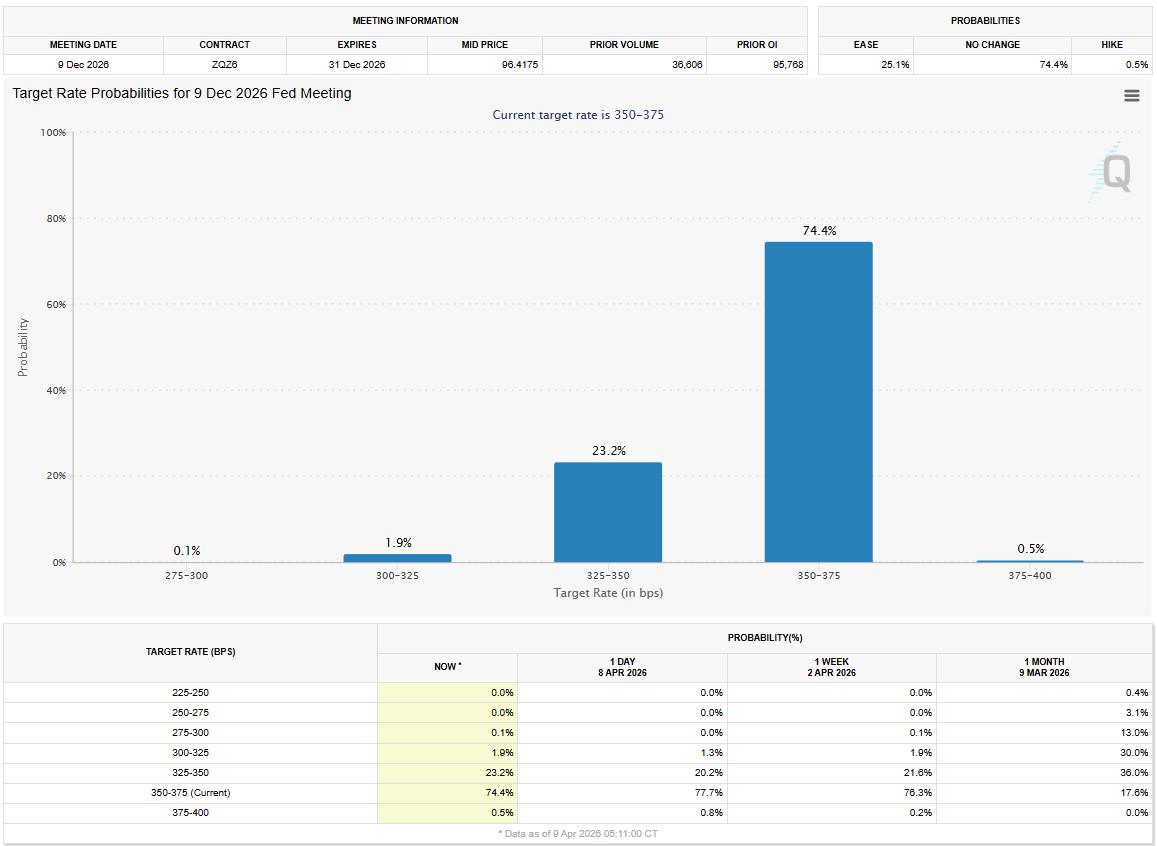Select the 1 DAY 8 APR 2026 header
The width and height of the screenshot is (1157, 846).
tap(622, 667)
